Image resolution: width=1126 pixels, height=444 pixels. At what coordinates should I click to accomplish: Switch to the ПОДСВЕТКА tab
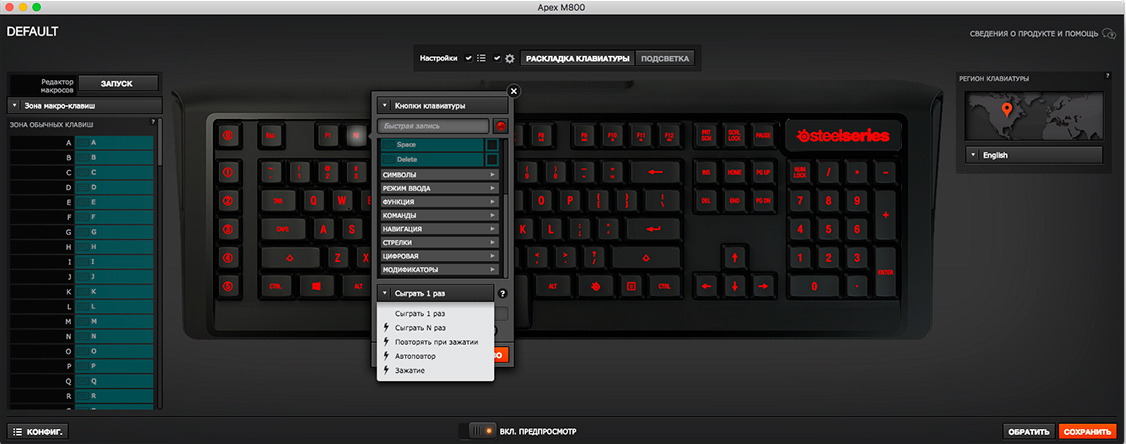[x=666, y=59]
